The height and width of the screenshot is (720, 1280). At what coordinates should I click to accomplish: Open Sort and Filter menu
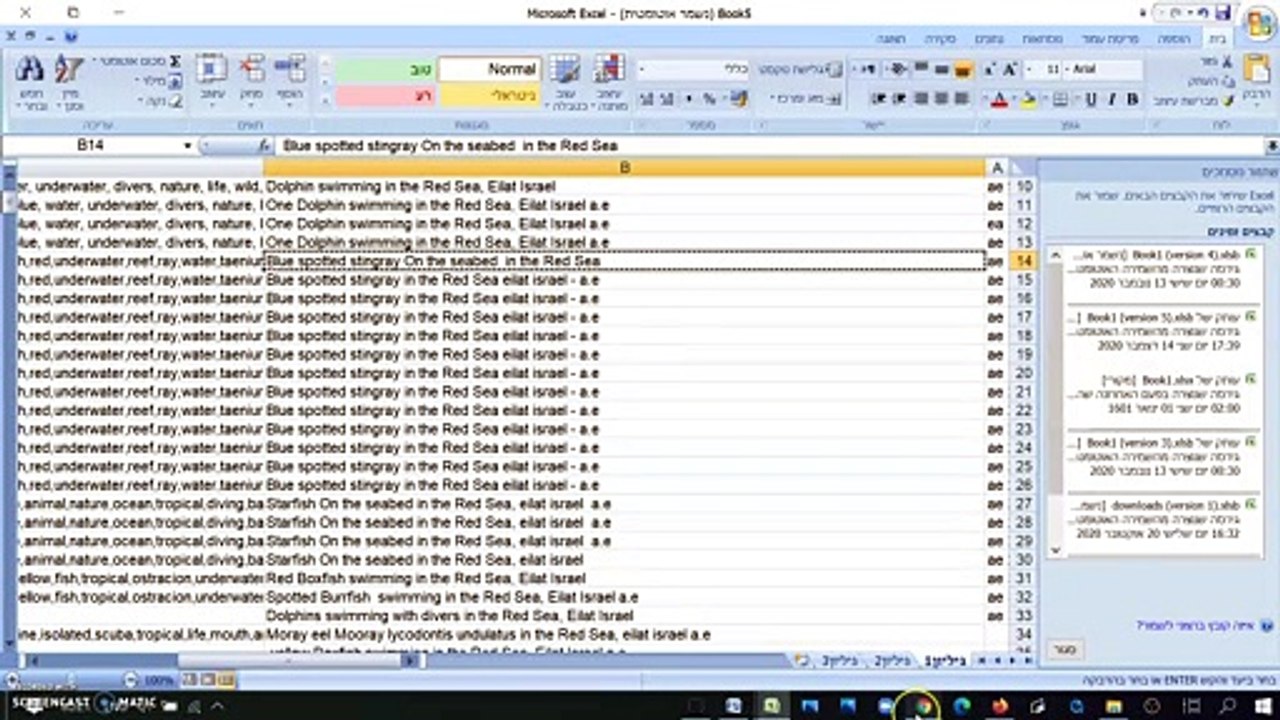coord(69,81)
